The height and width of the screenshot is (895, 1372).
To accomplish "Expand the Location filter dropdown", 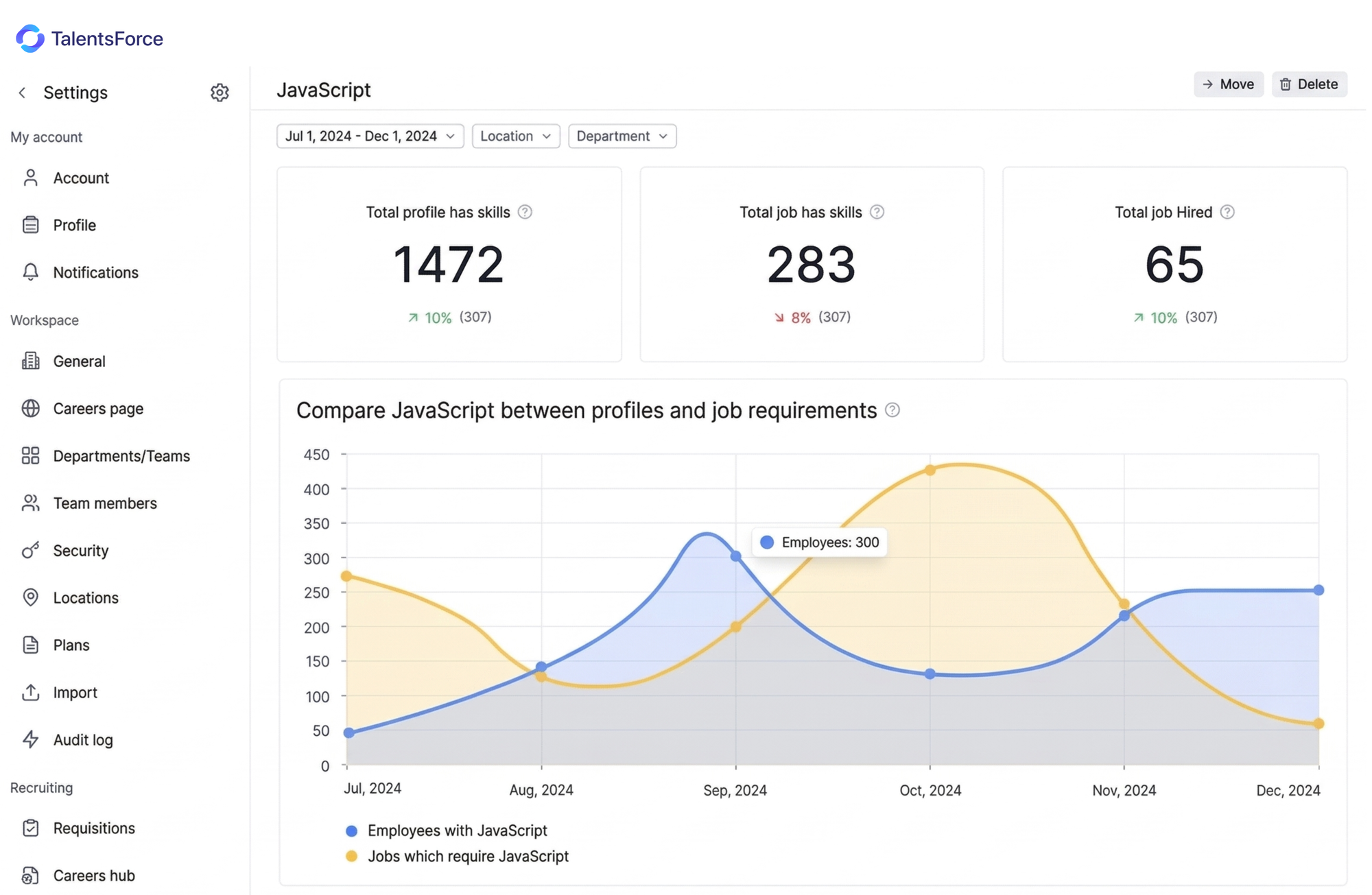I will tap(516, 136).
